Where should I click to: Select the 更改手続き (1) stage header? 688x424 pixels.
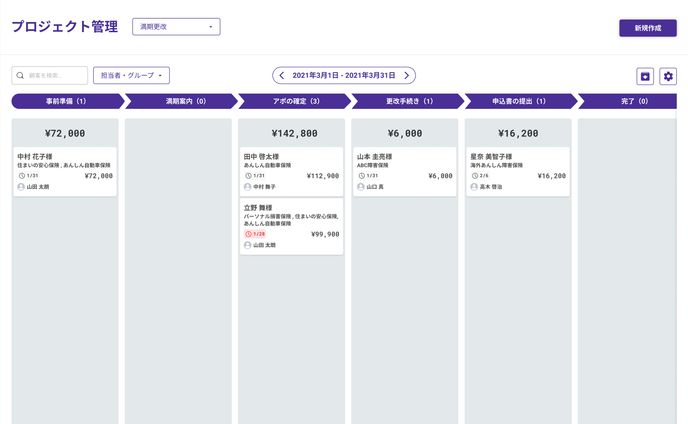click(408, 101)
